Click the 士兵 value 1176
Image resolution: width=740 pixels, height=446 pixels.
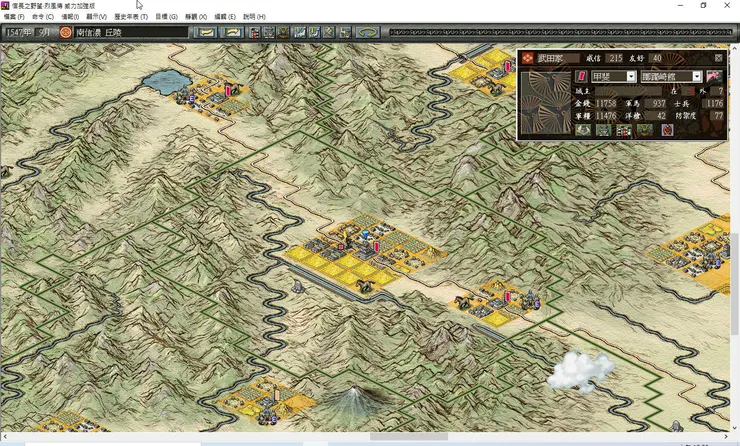[x=714, y=103]
